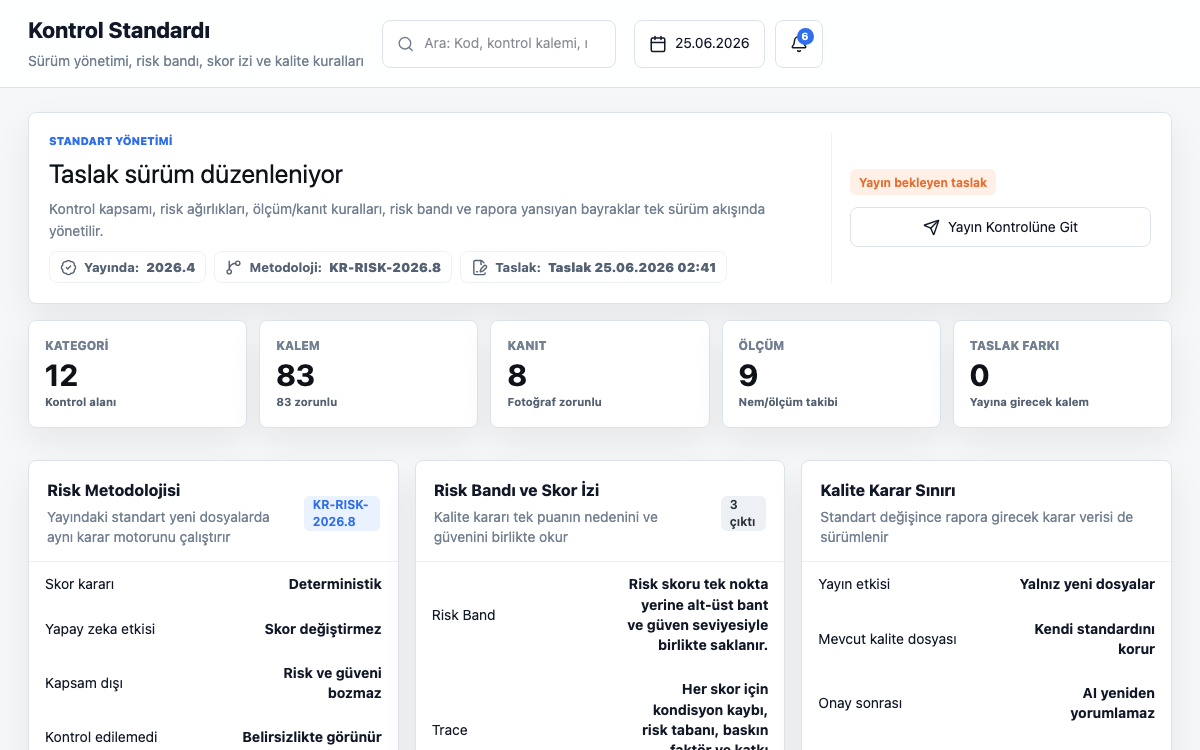Click the Onay sonrası row label

coord(860,703)
